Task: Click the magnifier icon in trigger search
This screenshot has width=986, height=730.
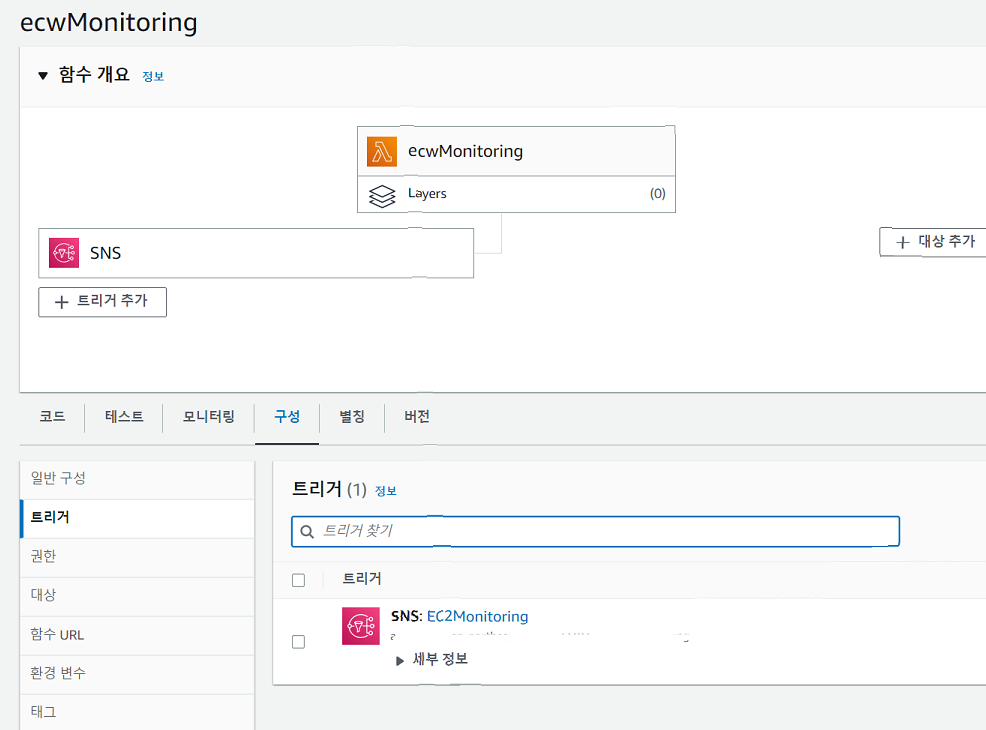Action: tap(308, 532)
